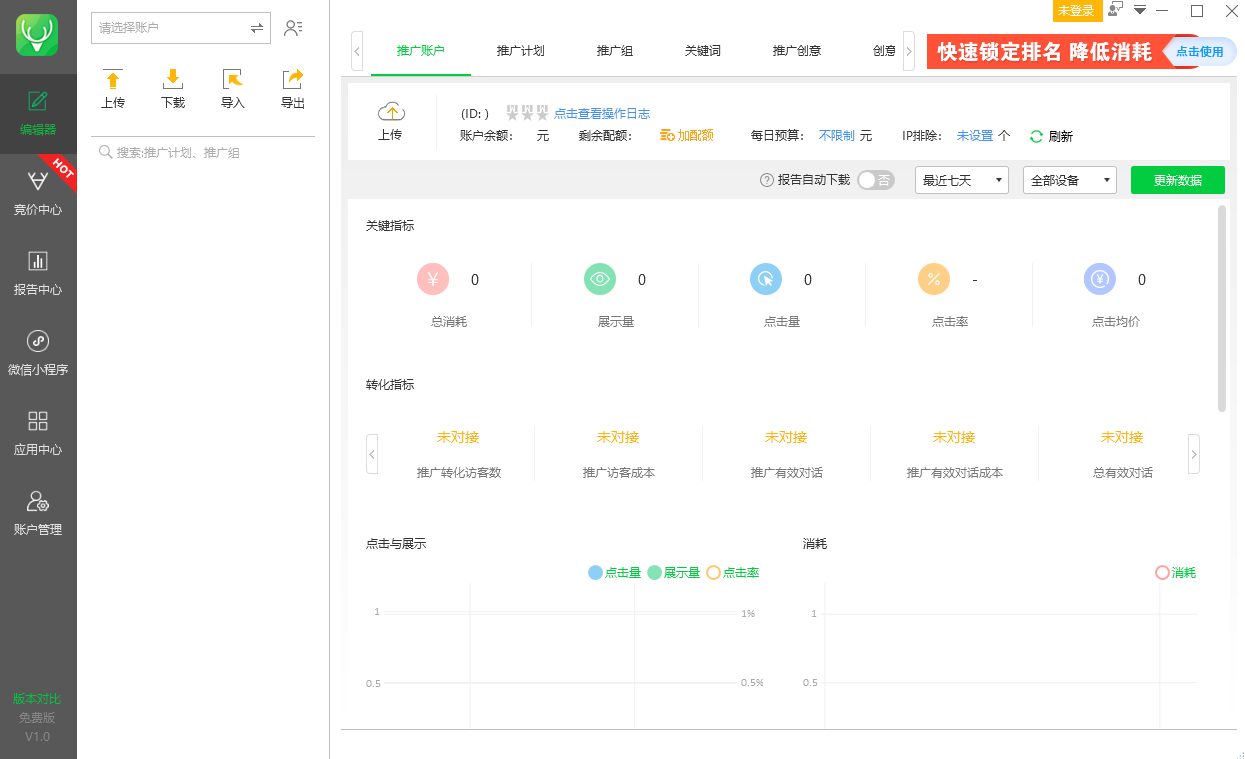The width and height of the screenshot is (1245, 759).
Task: Open the bidding center (竞价中心) sidebar icon
Action: click(38, 182)
